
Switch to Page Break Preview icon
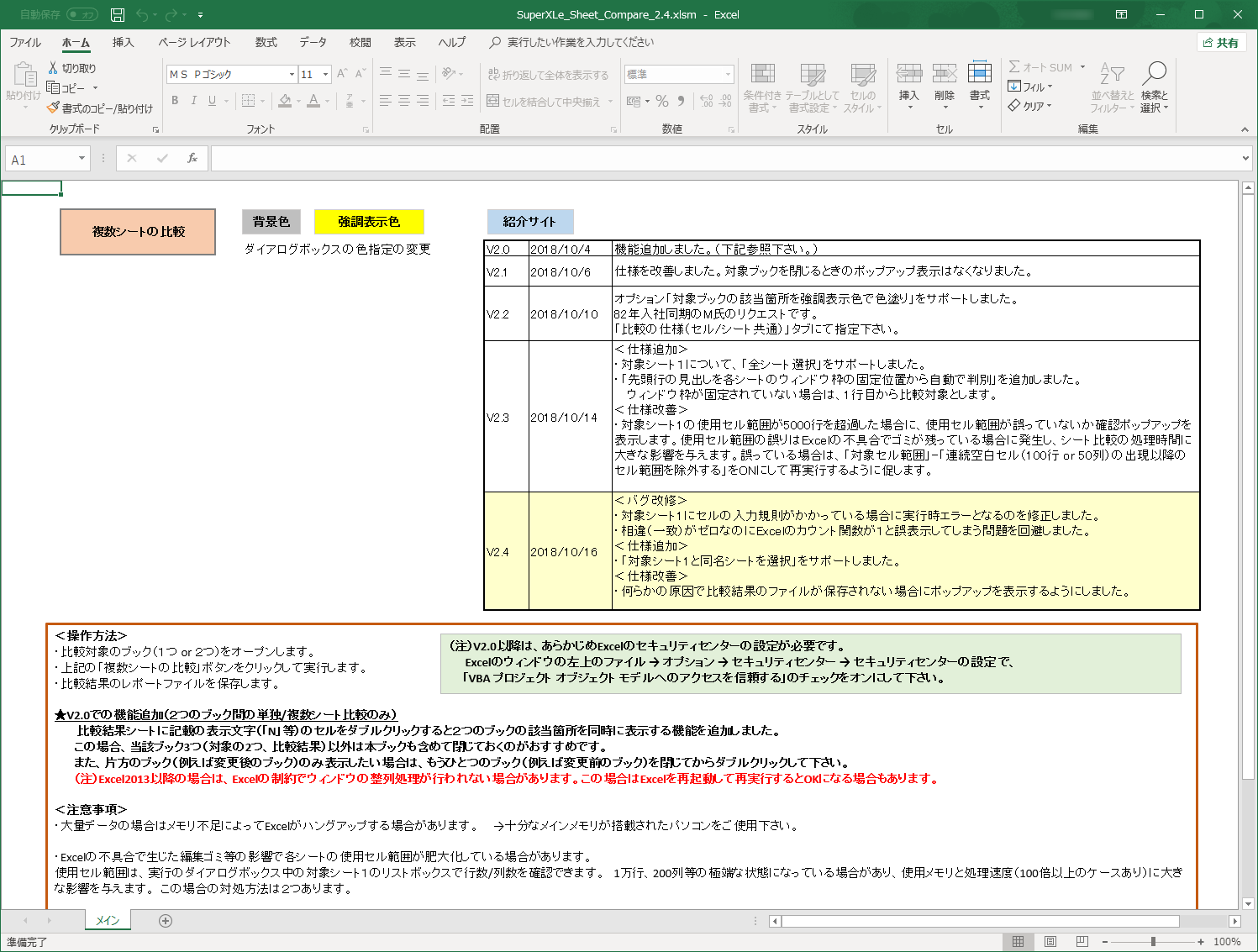[1082, 942]
